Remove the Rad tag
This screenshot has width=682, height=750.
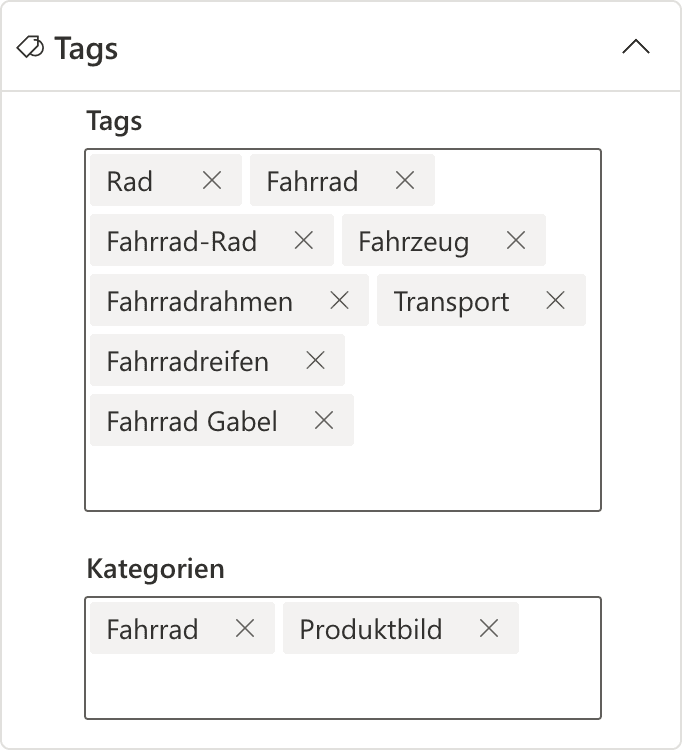(x=212, y=180)
